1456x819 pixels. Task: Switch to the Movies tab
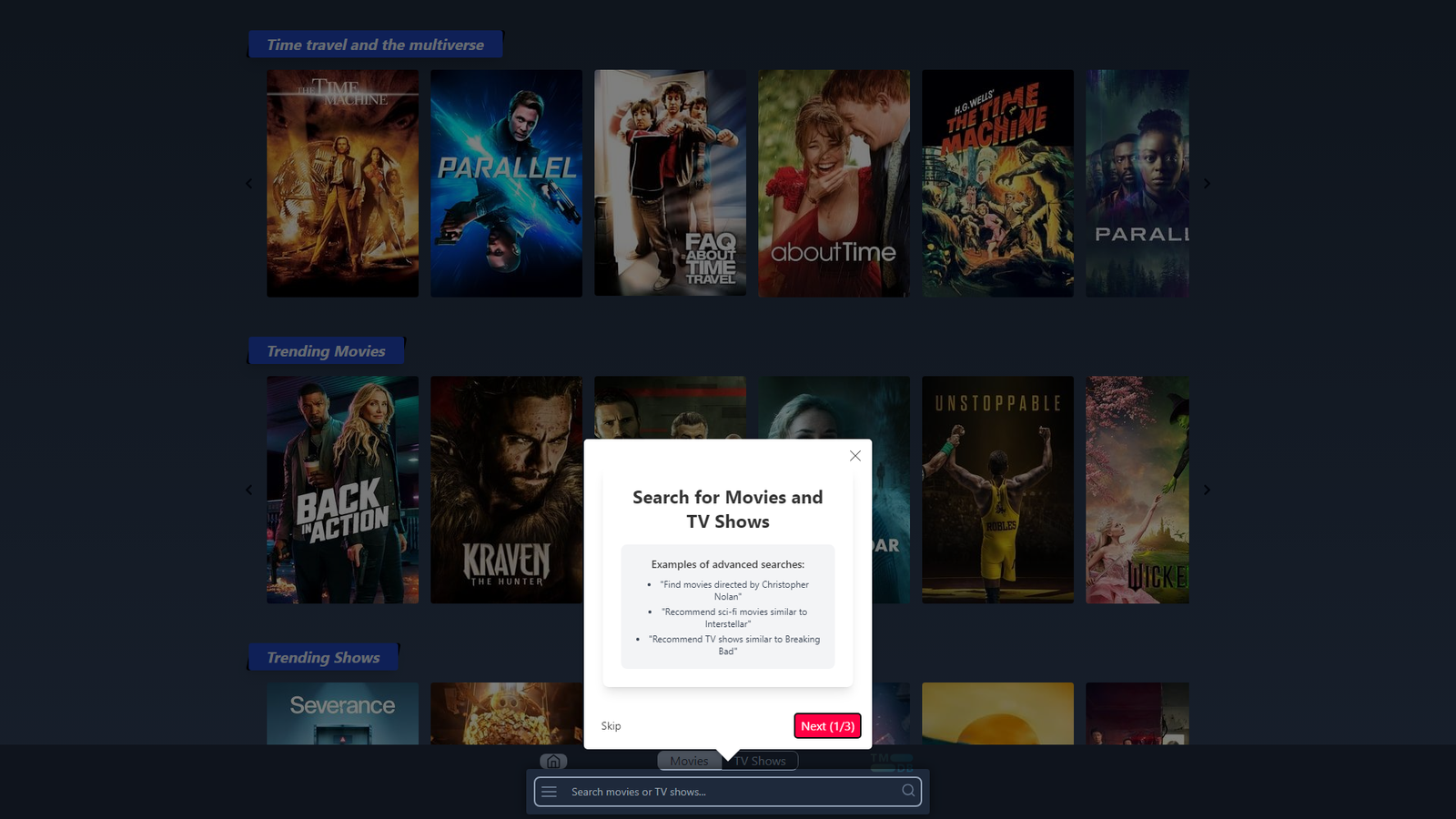tap(689, 761)
